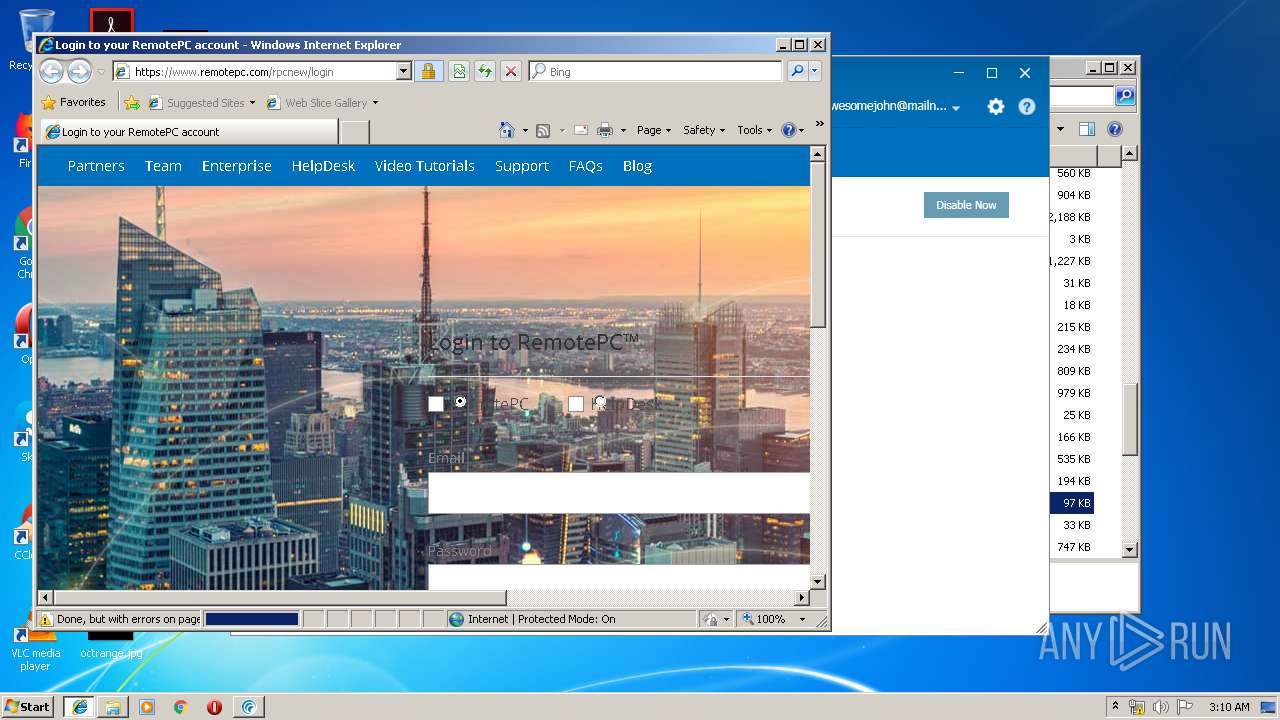Viewport: 1280px width, 720px height.
Task: Click the Read Mail envelope icon
Action: point(580,130)
